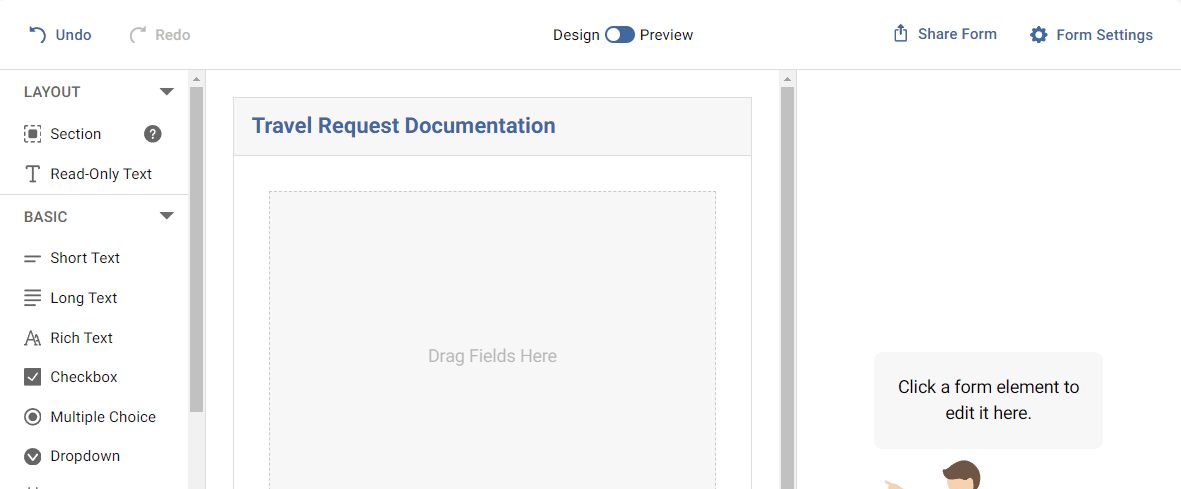Choose the Rich Text field icon
This screenshot has height=489, width=1181.
(x=33, y=338)
